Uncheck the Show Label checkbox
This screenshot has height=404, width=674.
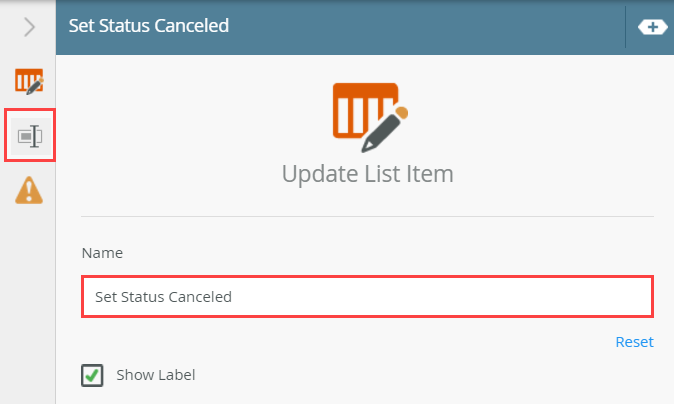[92, 375]
